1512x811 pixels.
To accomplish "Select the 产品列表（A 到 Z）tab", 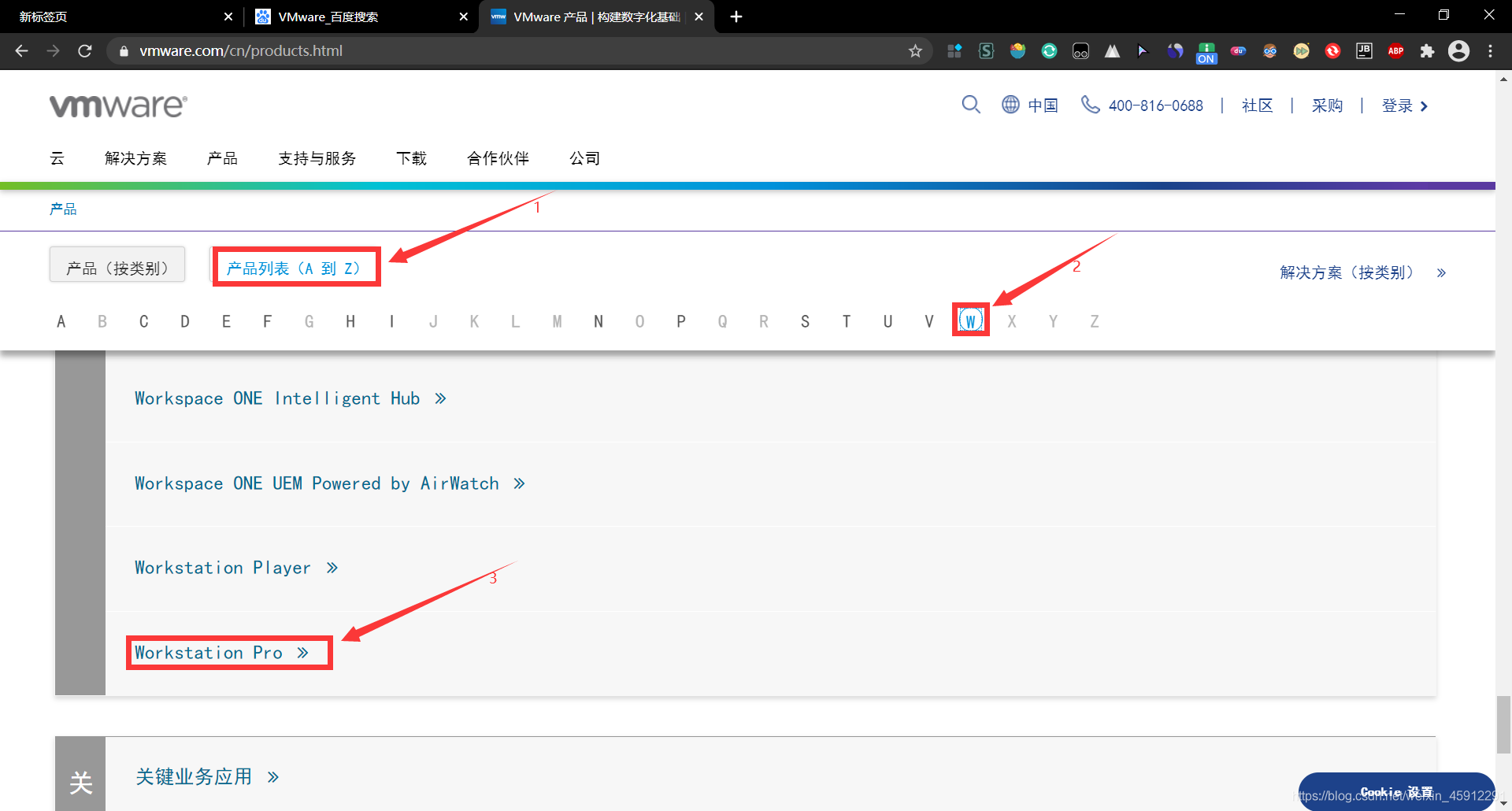I will (296, 268).
